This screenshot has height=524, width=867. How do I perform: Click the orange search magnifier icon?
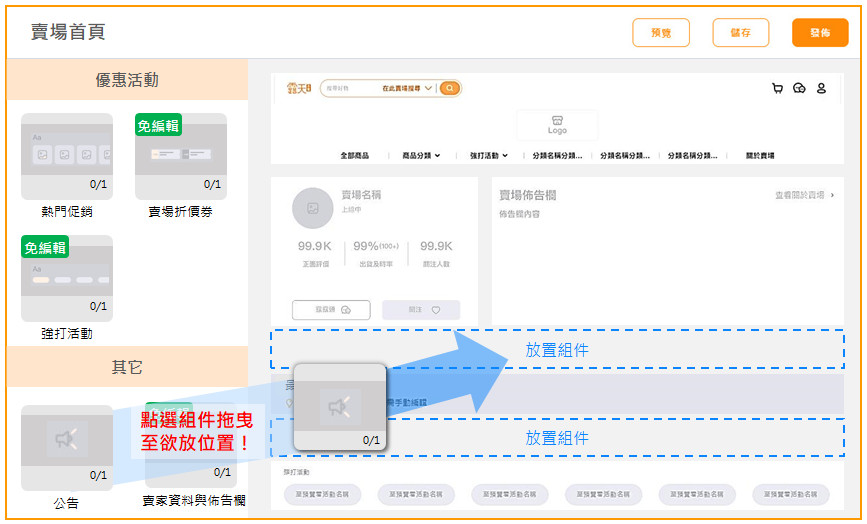450,88
